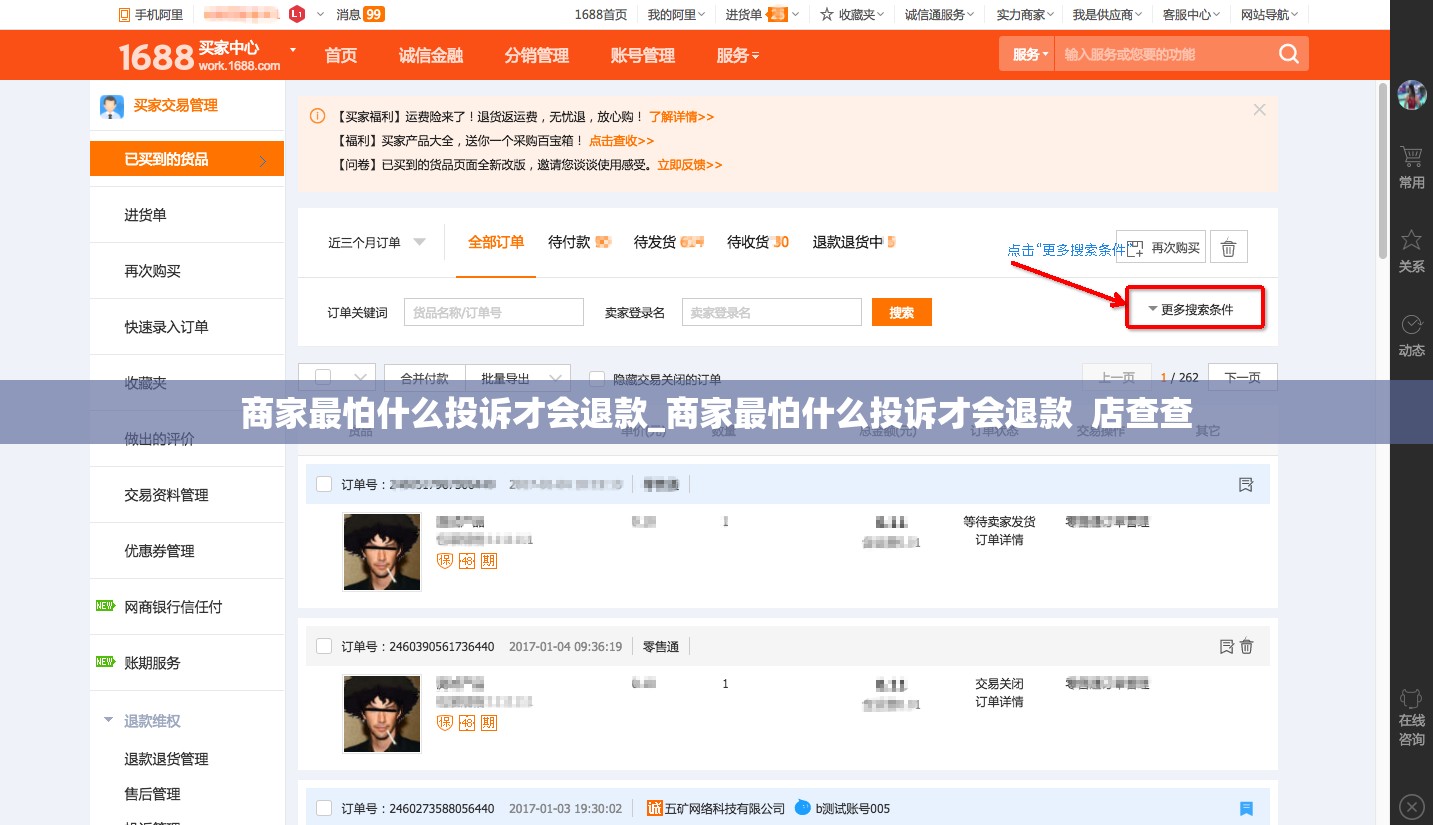Expand 更多搜索条件 options
The image size is (1433, 825).
[x=1195, y=309]
